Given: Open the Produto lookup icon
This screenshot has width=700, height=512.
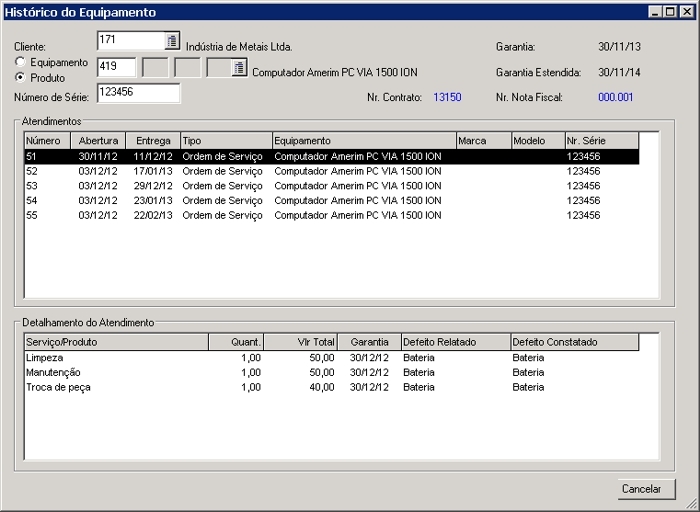Looking at the screenshot, I should pos(239,68).
